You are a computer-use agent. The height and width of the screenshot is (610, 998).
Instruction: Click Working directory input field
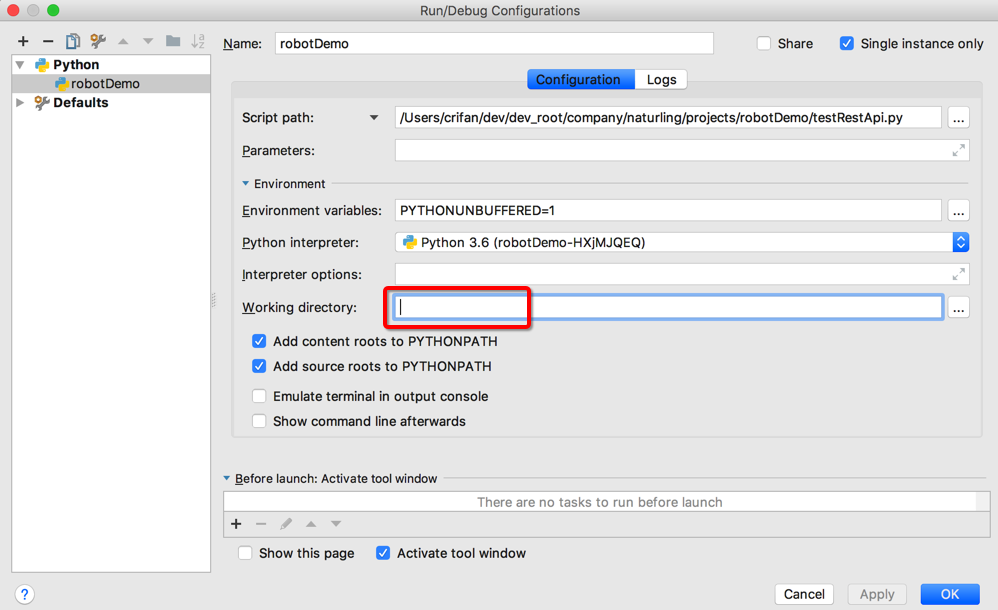point(668,308)
